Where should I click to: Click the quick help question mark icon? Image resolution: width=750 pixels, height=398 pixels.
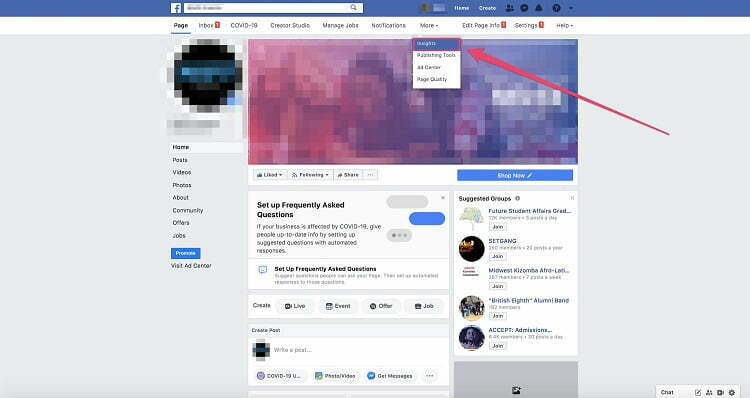tap(556, 8)
